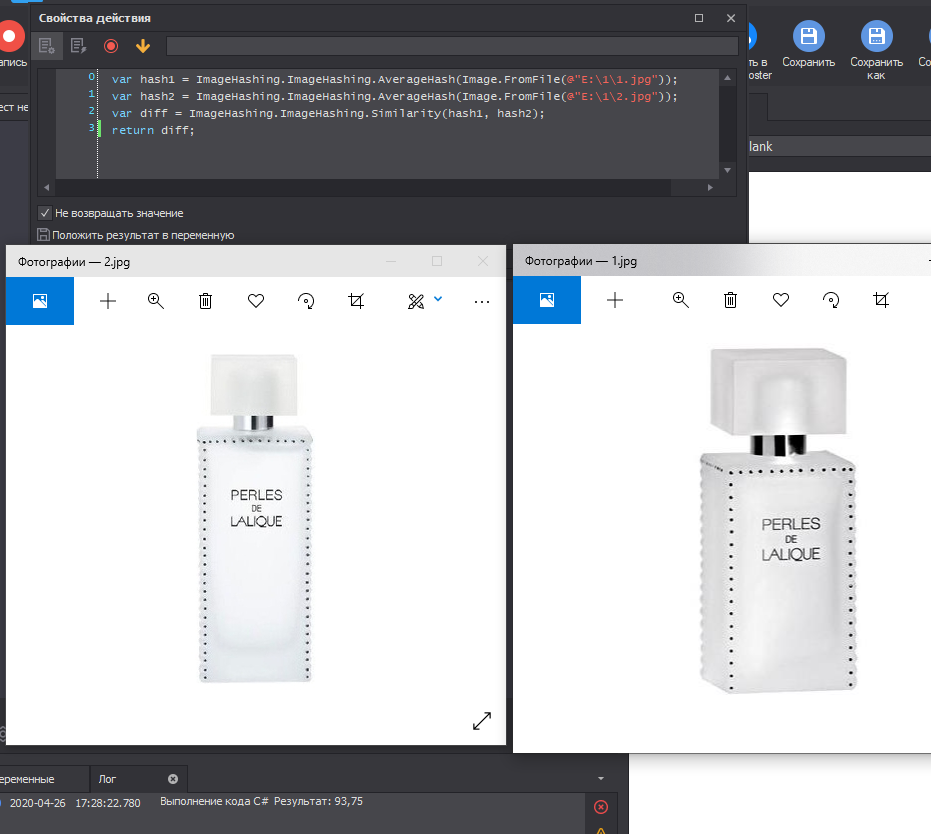Favorite the image with heart in 1.jpg window
The width and height of the screenshot is (931, 834).
click(781, 300)
